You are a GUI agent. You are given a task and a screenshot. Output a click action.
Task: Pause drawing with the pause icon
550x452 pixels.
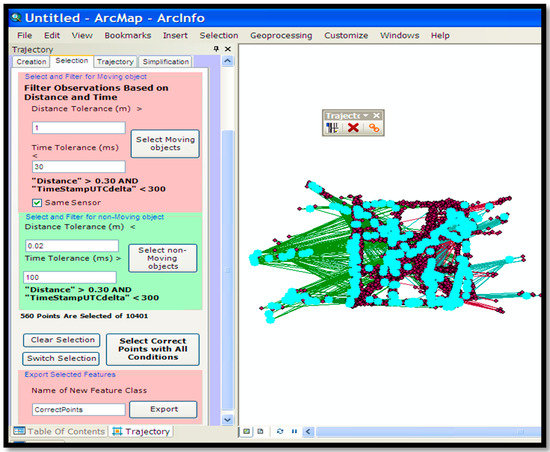294,431
